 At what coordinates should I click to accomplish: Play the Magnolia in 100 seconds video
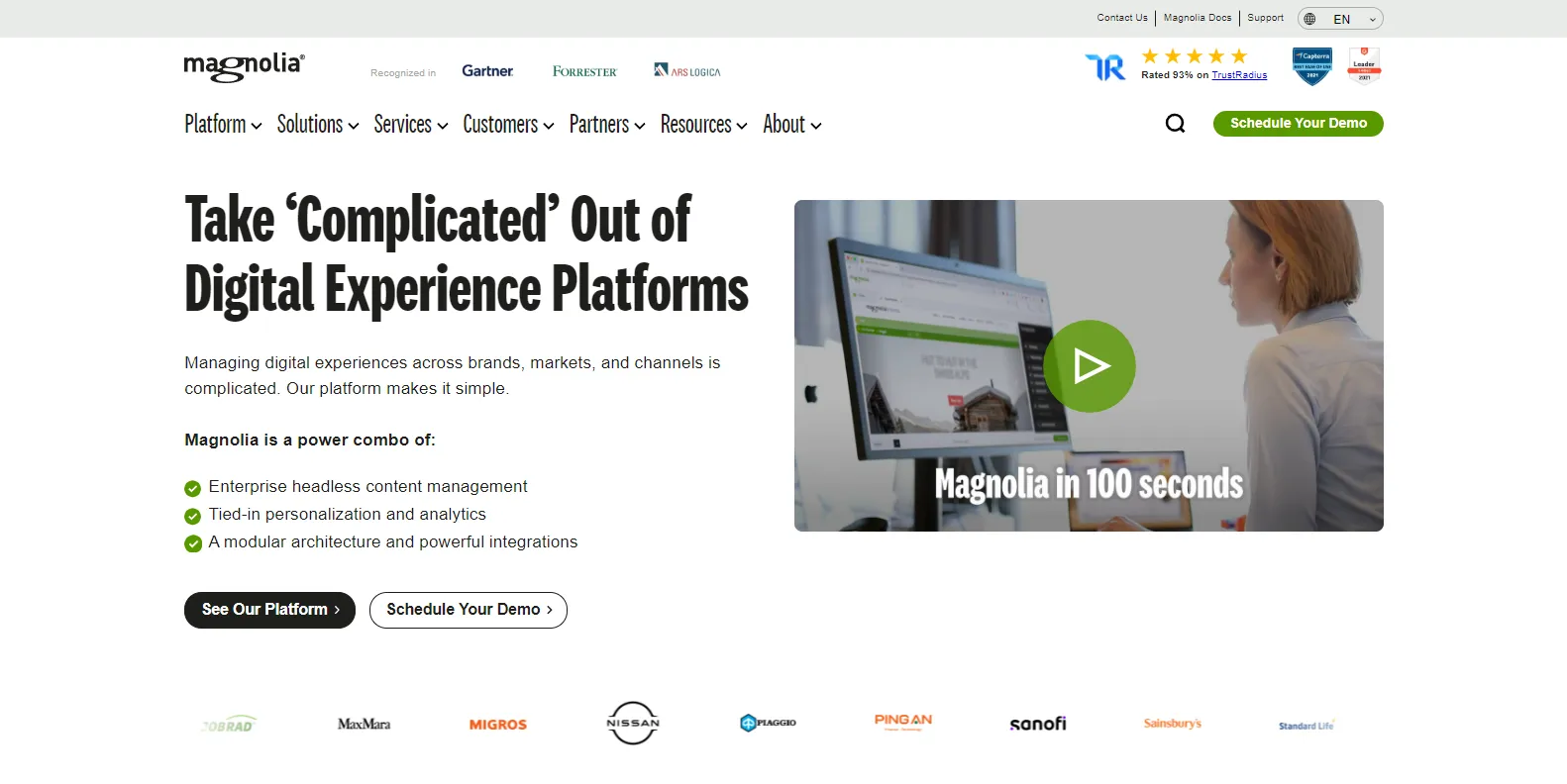coord(1090,366)
